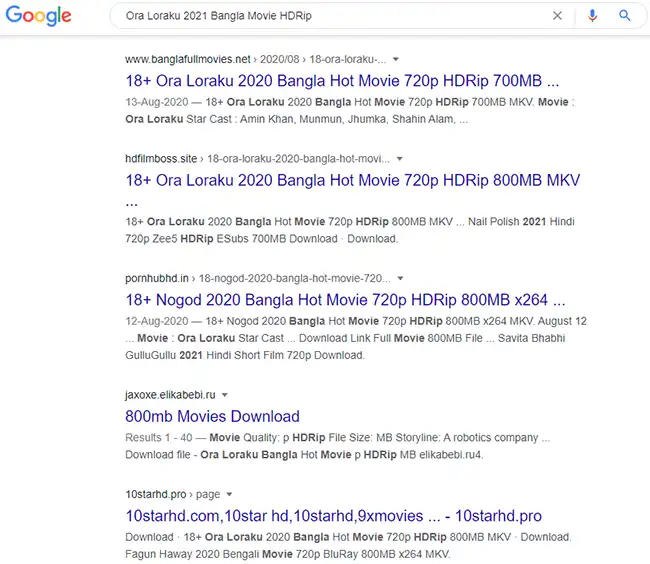The height and width of the screenshot is (564, 650).
Task: Expand options arrow for jaxoxe.elikabebi.ru result
Action: [x=224, y=395]
